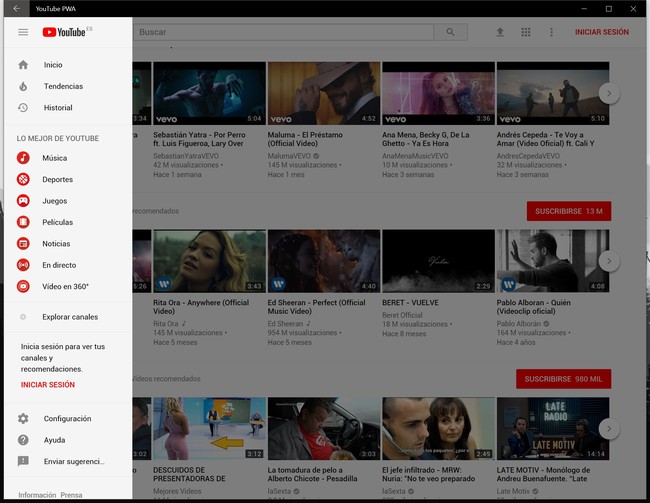Click the Ed Sheeran channel name

tap(285, 323)
